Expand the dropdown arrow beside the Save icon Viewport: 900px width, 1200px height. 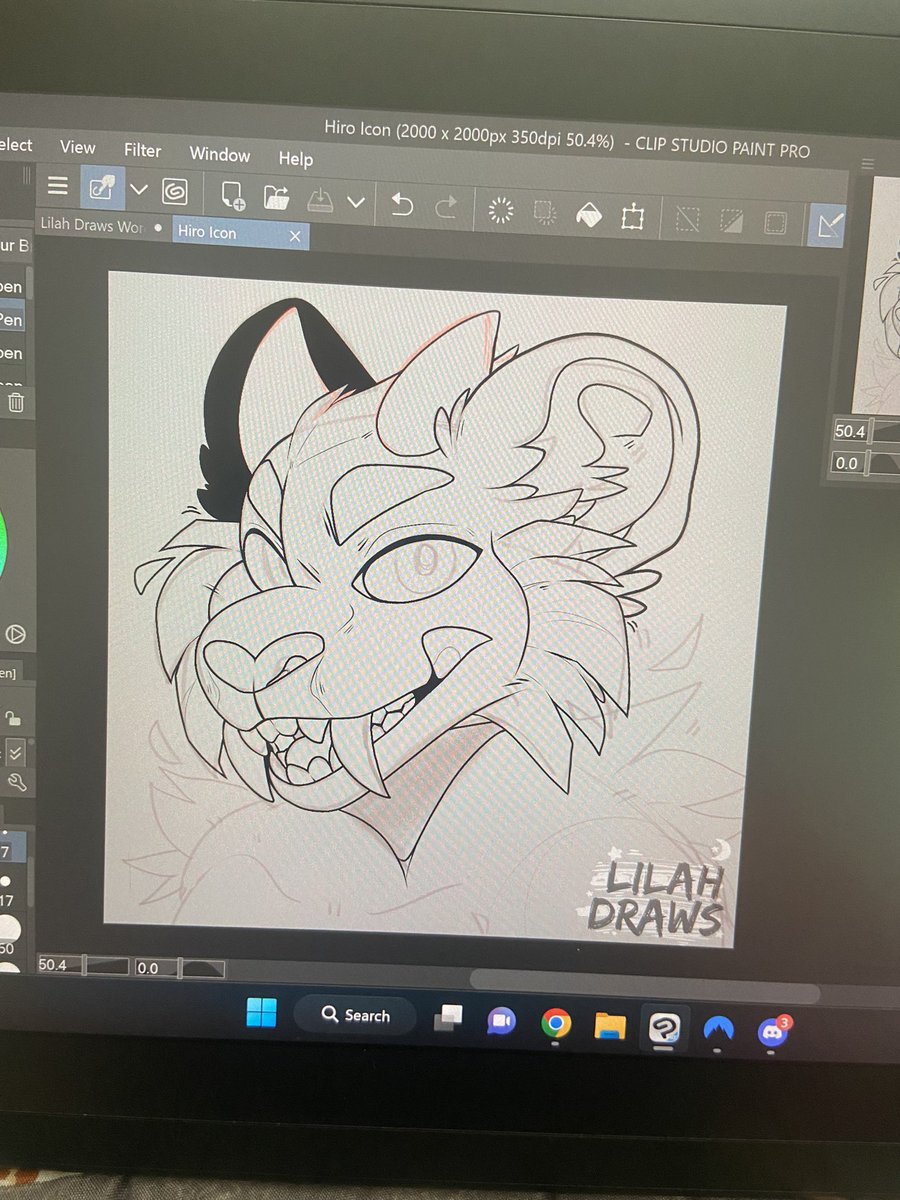(x=355, y=202)
